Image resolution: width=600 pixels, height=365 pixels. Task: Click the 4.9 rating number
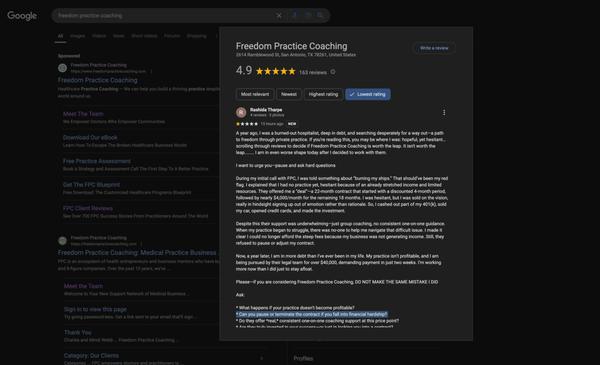[x=244, y=71]
